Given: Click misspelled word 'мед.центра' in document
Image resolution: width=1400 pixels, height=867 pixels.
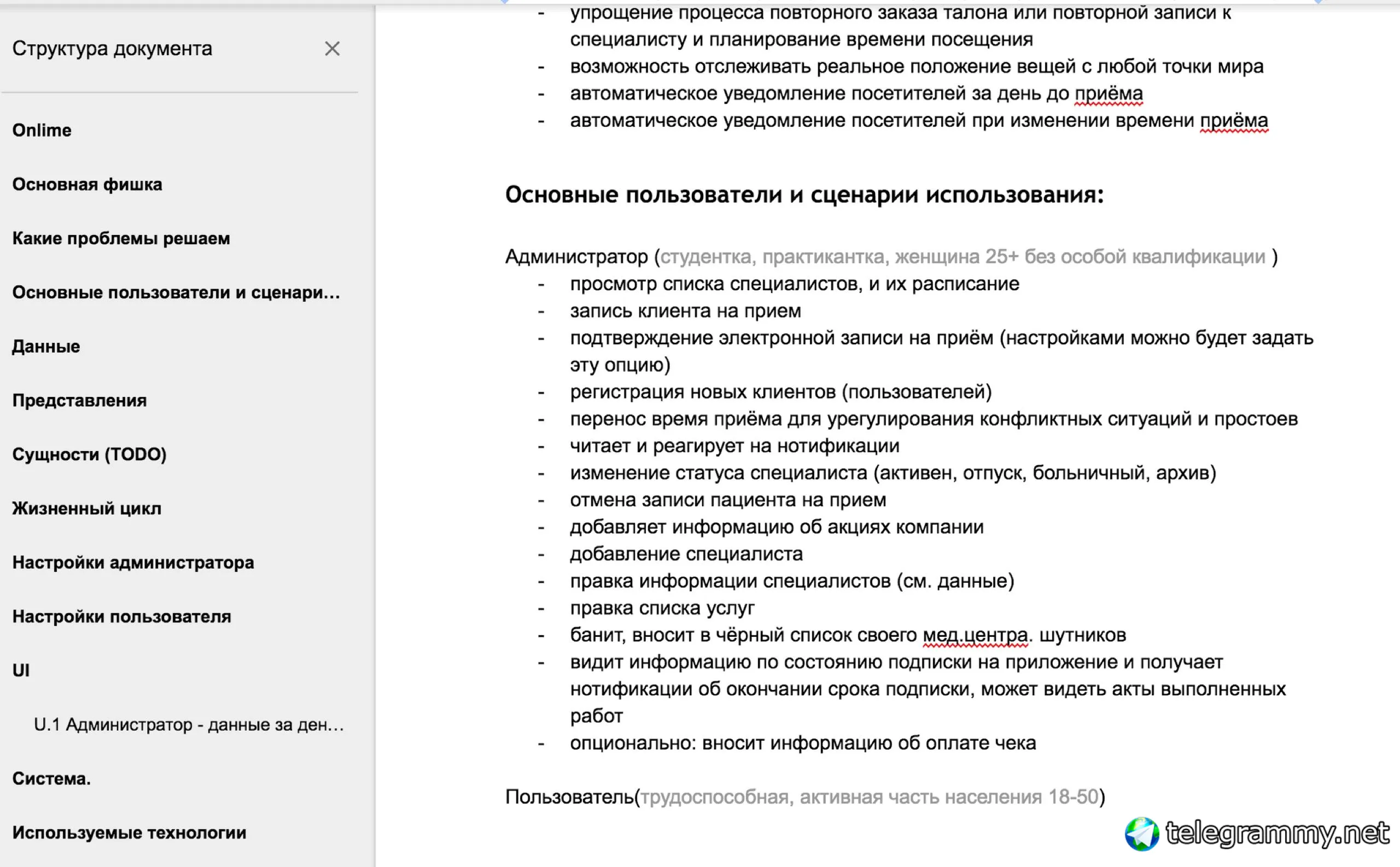Looking at the screenshot, I should click(975, 635).
